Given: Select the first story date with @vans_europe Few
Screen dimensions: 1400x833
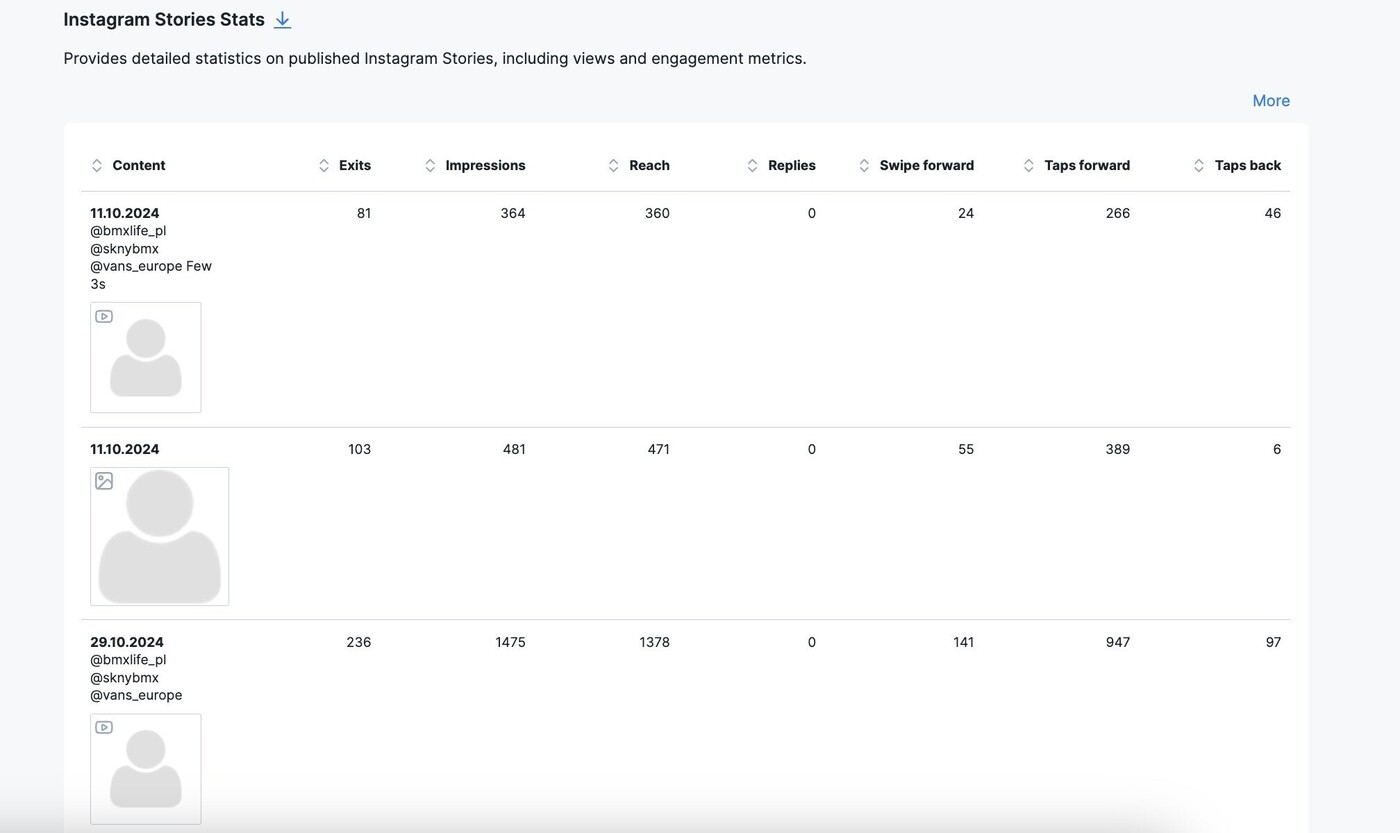Looking at the screenshot, I should pyautogui.click(x=125, y=213).
